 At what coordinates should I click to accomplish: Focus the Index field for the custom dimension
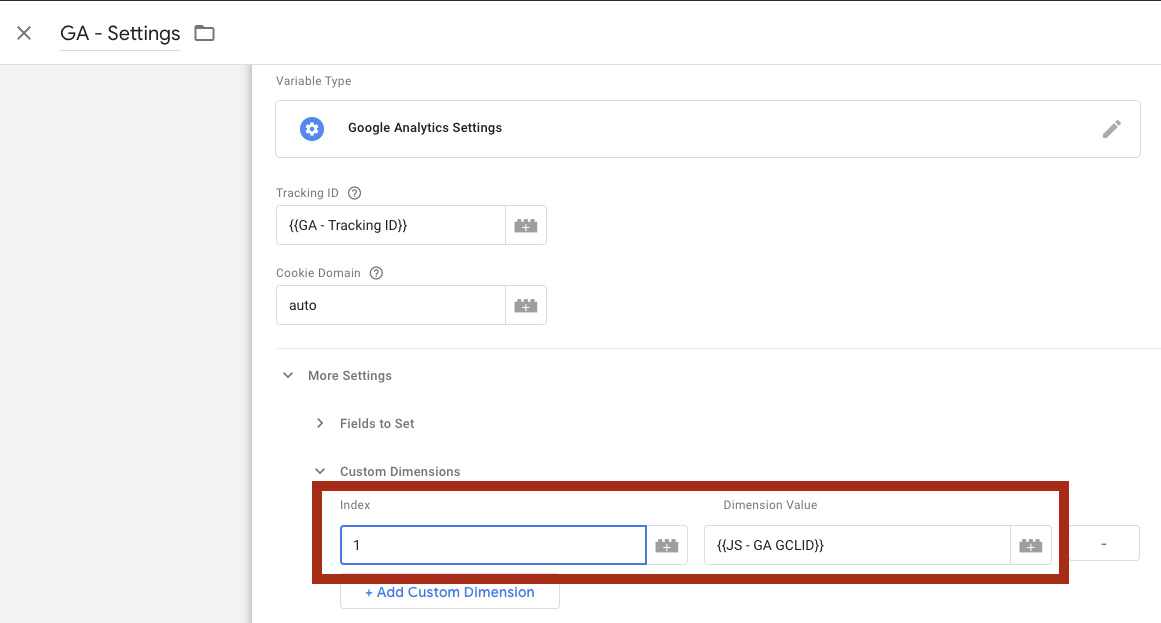point(492,545)
